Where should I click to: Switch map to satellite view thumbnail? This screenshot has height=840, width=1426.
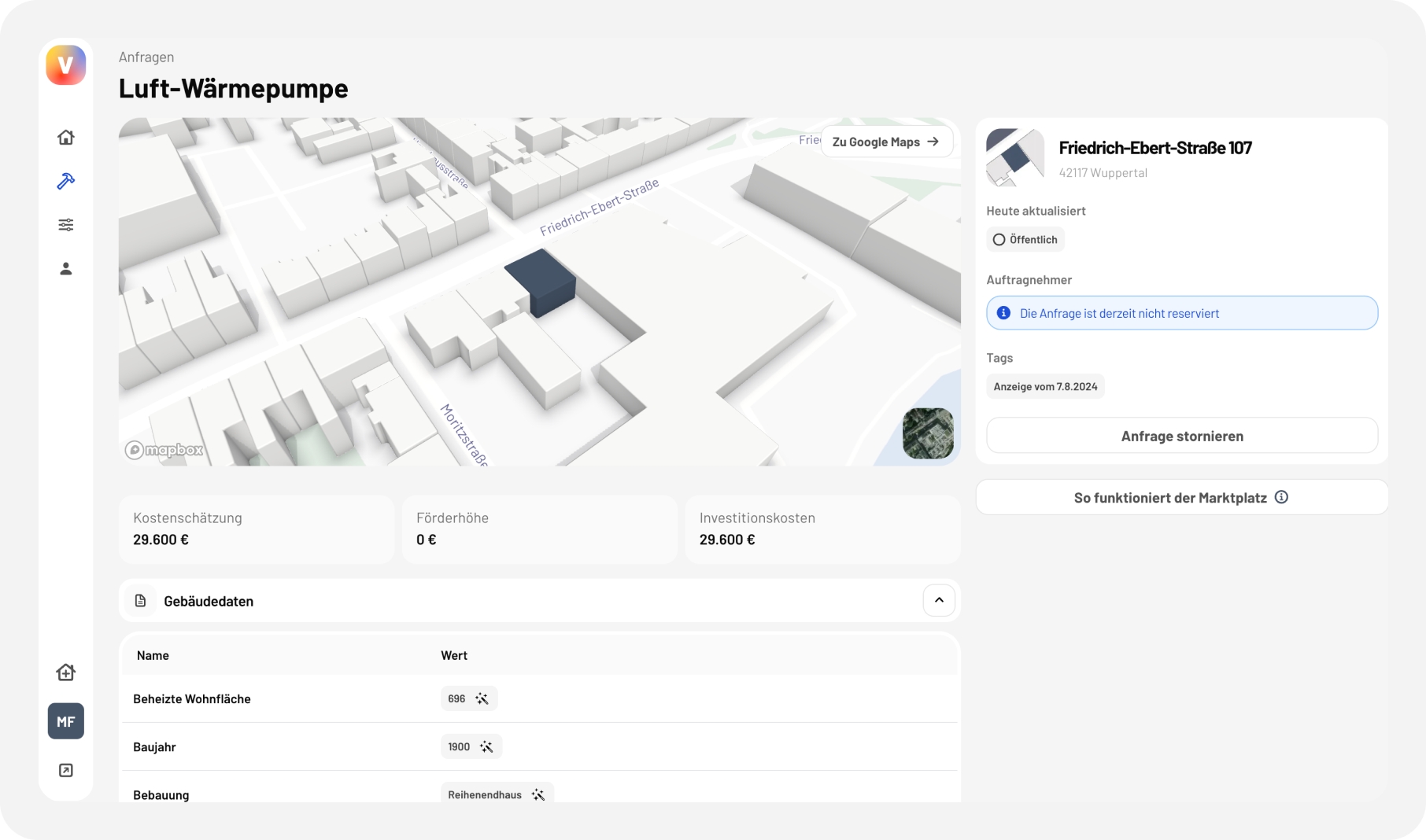pyautogui.click(x=928, y=433)
